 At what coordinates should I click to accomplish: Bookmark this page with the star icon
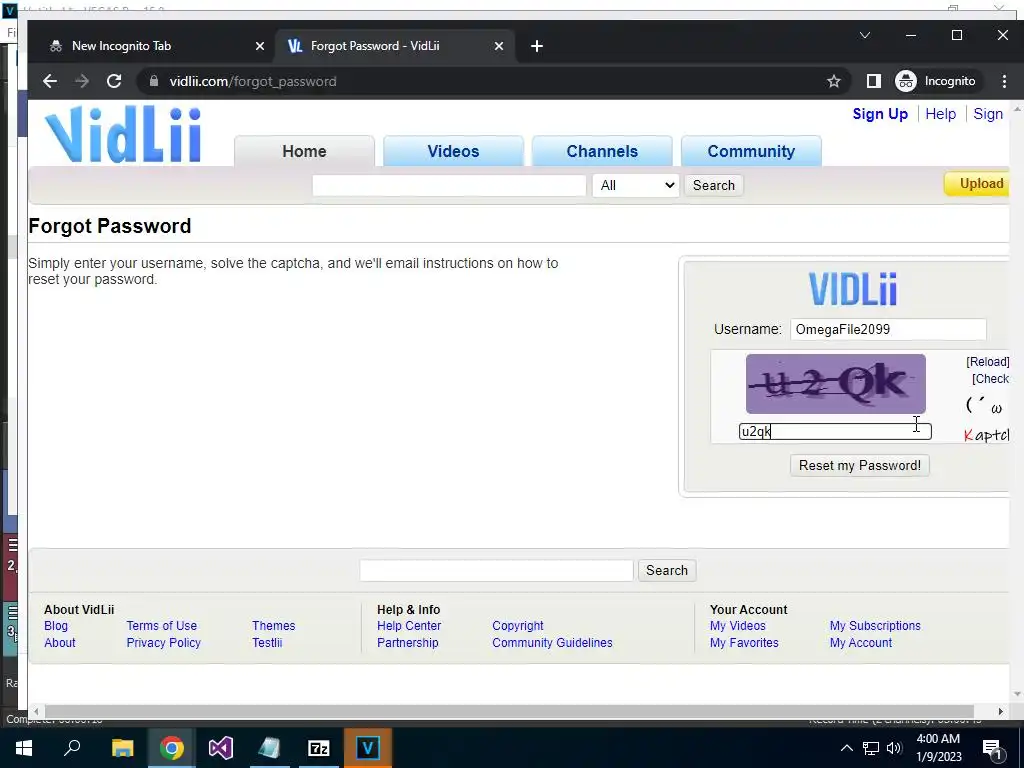(833, 81)
